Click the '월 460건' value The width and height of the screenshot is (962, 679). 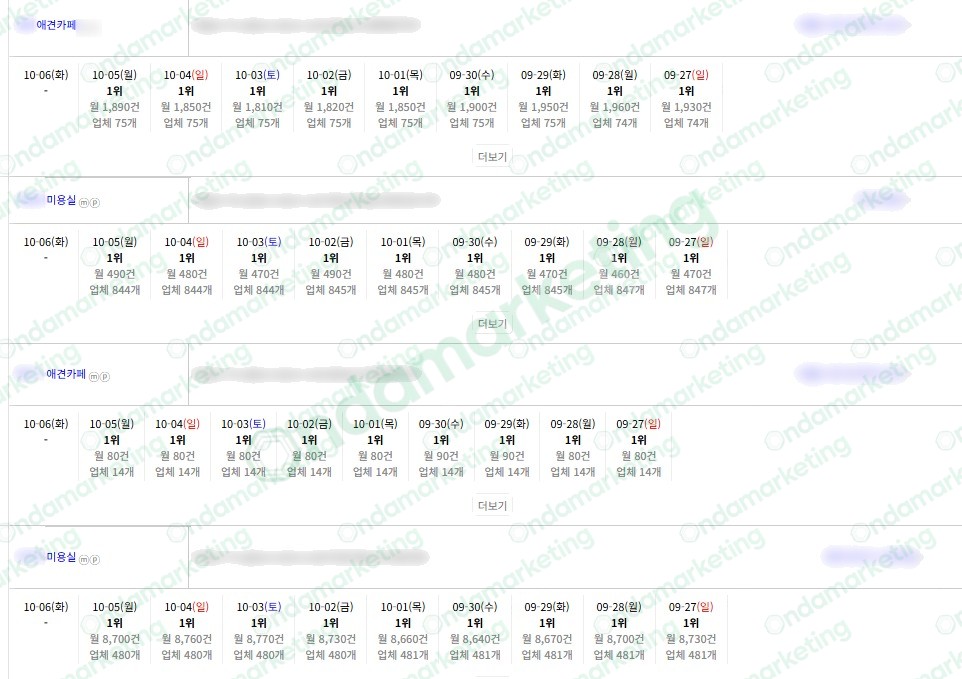pos(619,274)
